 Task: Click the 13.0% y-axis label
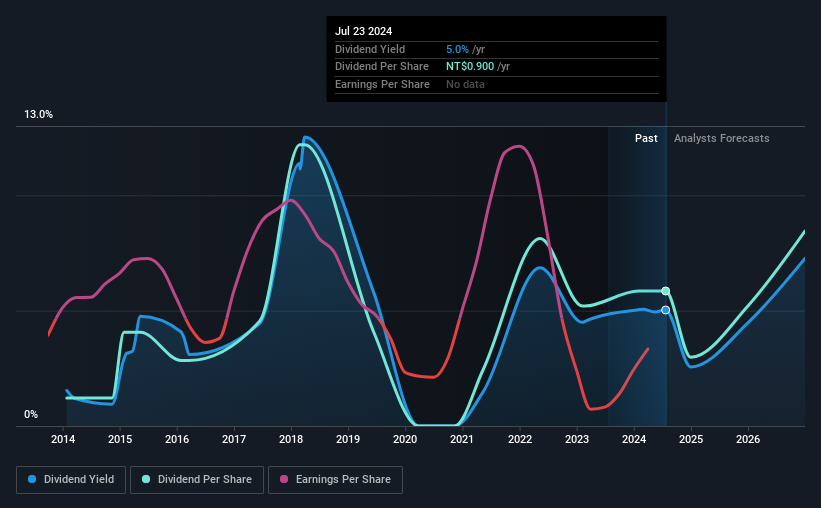tap(38, 115)
